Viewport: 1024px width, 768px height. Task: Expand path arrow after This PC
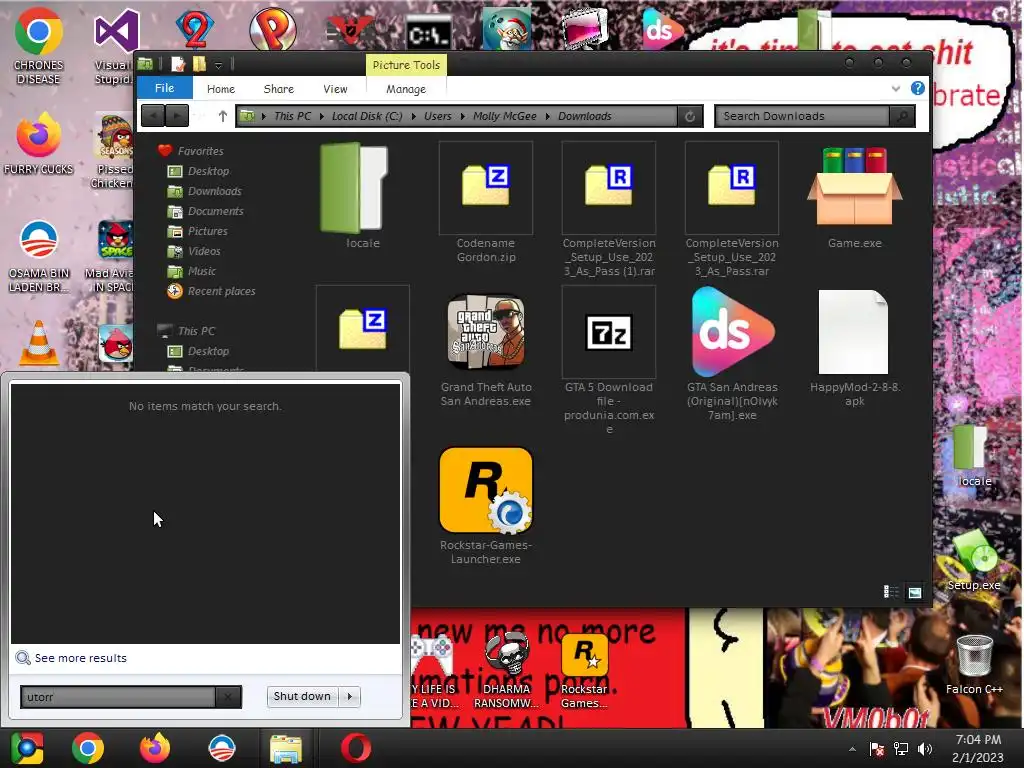pos(322,116)
